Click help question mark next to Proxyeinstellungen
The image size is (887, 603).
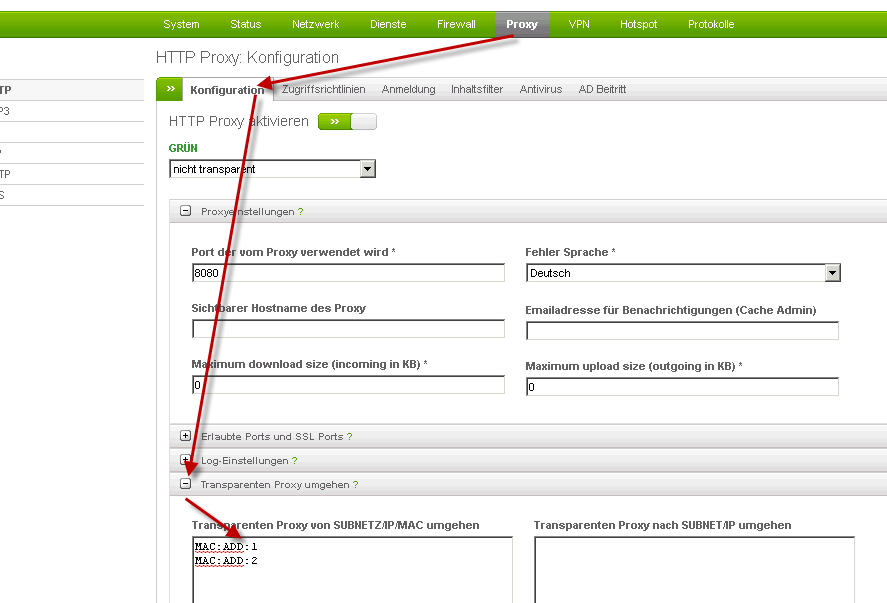click(300, 212)
